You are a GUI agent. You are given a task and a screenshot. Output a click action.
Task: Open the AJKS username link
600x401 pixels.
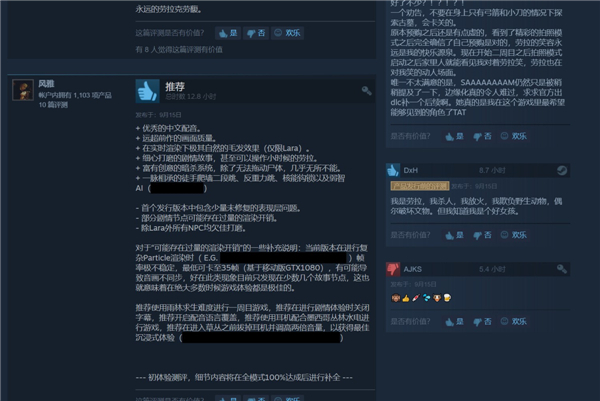[412, 269]
